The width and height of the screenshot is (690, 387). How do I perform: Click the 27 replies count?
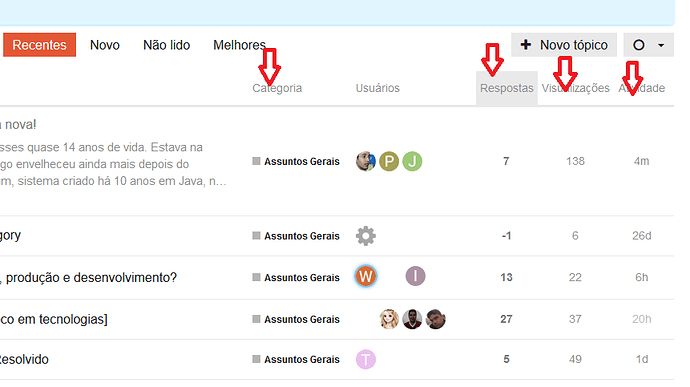(506, 319)
